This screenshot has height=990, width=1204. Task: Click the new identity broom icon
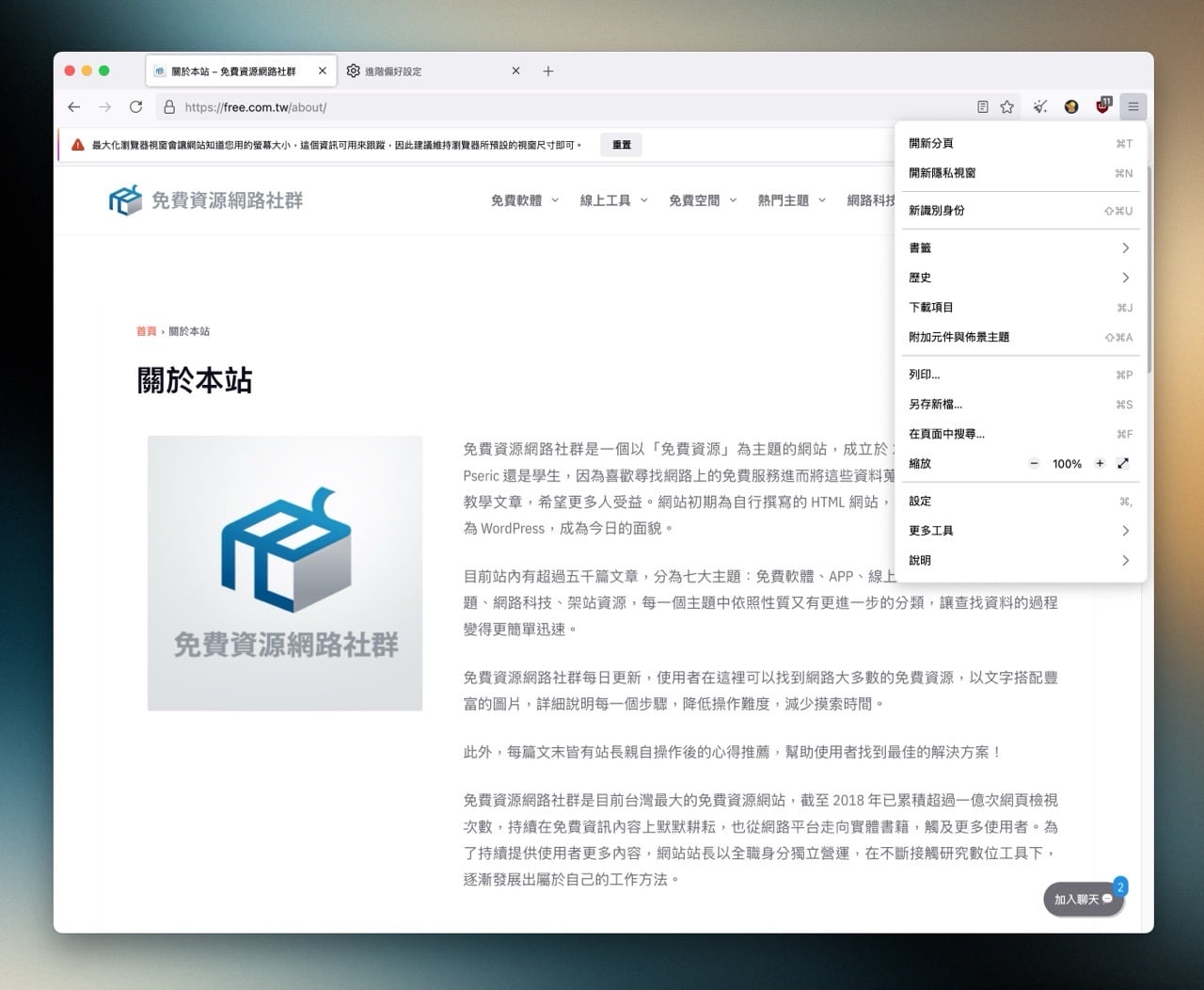[1039, 107]
